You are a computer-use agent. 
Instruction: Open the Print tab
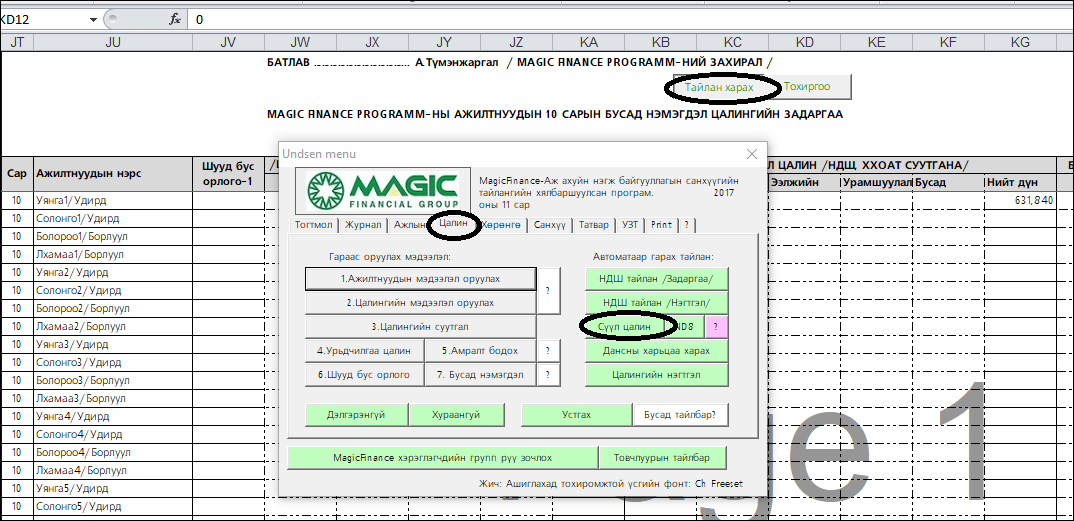click(x=661, y=225)
